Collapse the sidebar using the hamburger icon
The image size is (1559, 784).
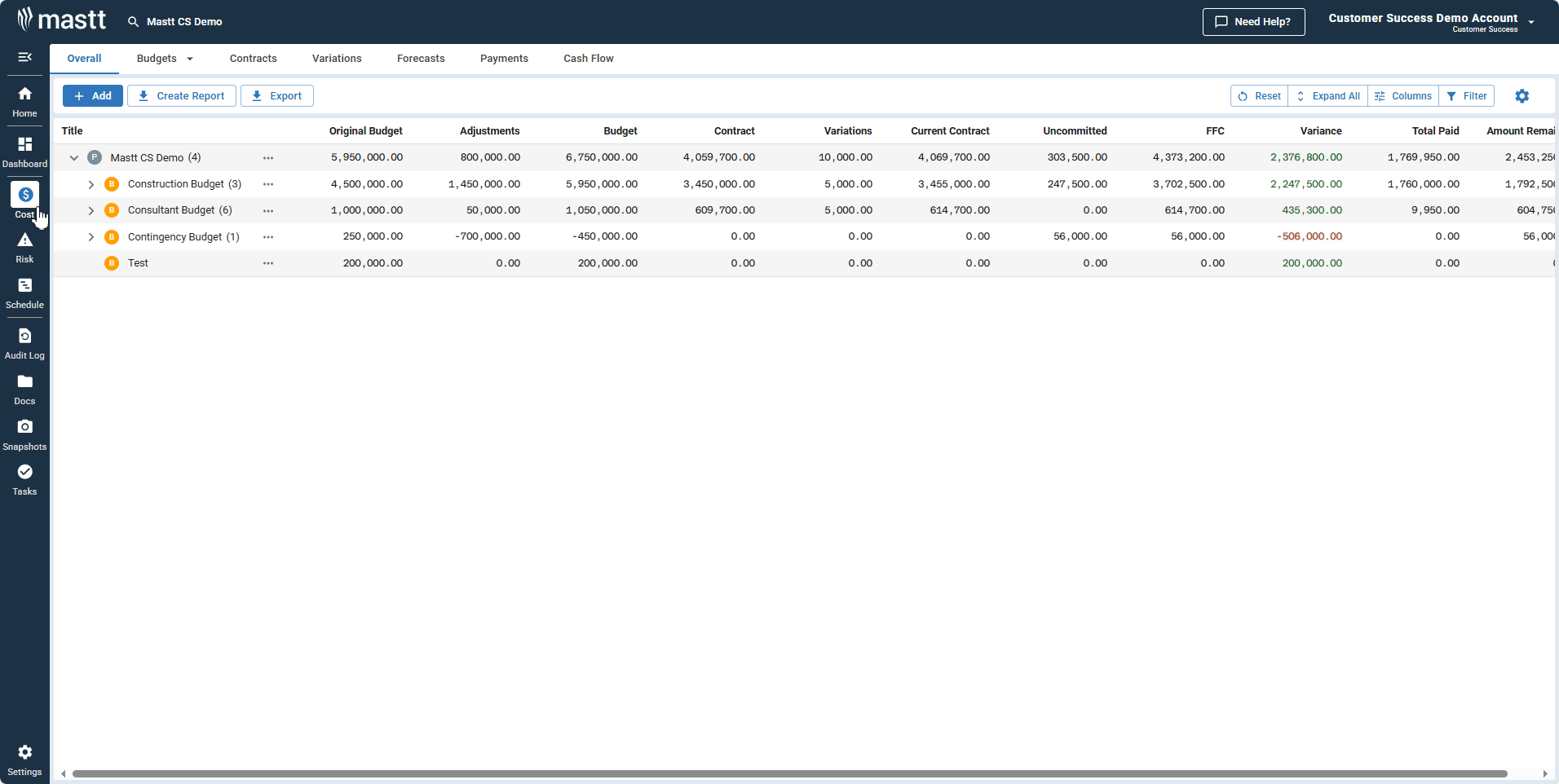coord(24,57)
